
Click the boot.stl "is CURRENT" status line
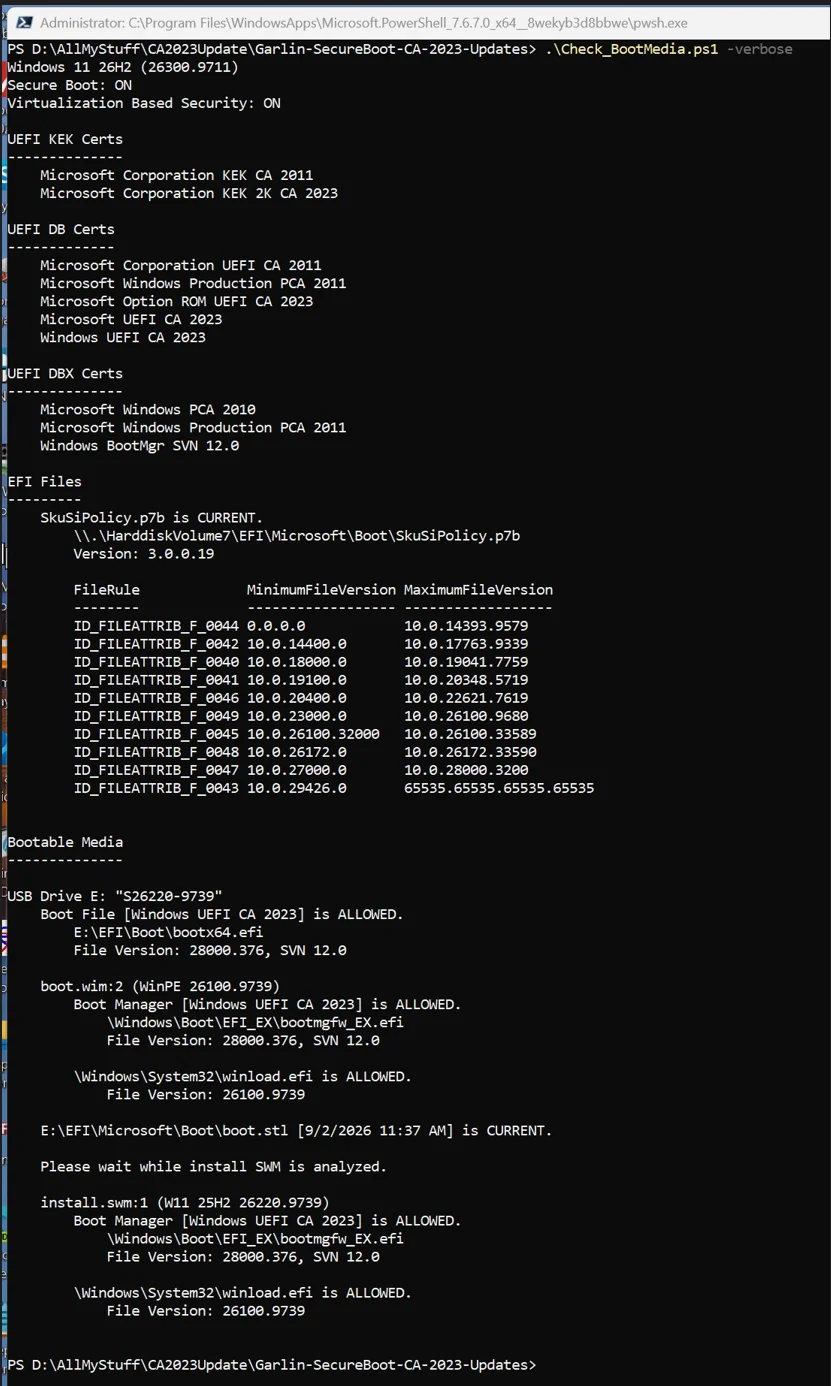(x=296, y=1130)
